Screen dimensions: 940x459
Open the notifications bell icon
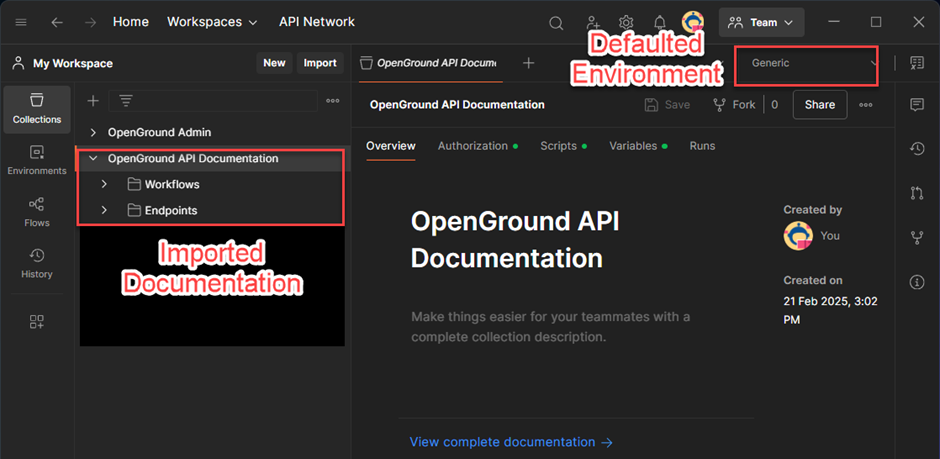(x=659, y=23)
